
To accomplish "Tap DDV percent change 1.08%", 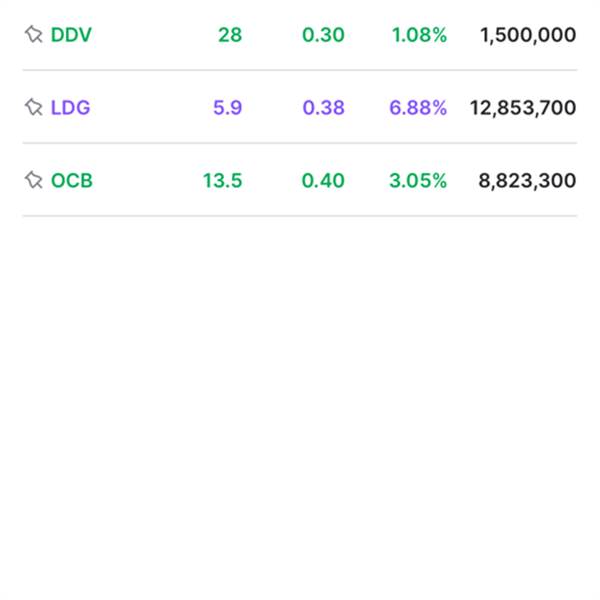I will tap(419, 35).
